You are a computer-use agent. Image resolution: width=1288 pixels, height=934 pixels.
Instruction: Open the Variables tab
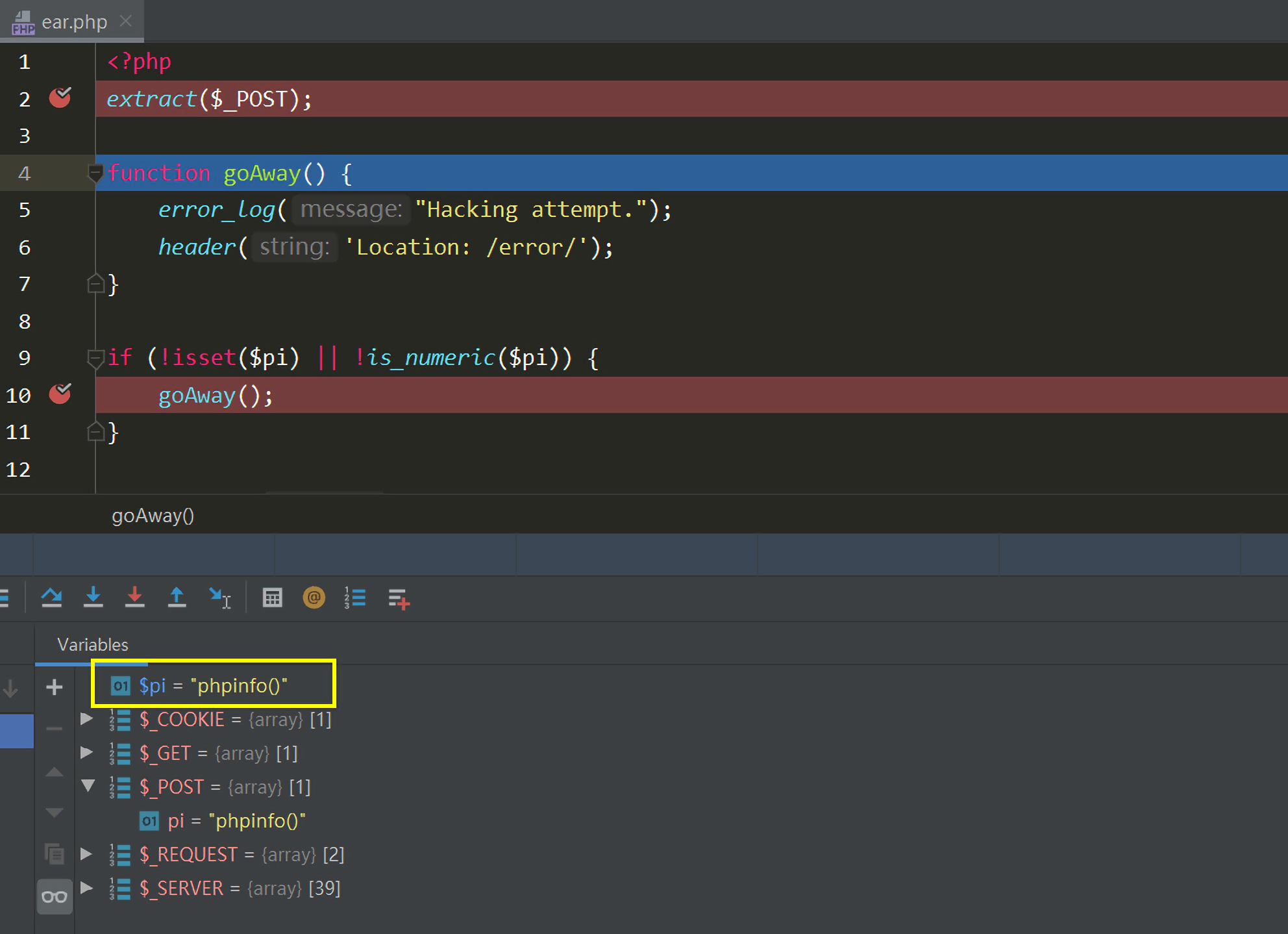(93, 644)
